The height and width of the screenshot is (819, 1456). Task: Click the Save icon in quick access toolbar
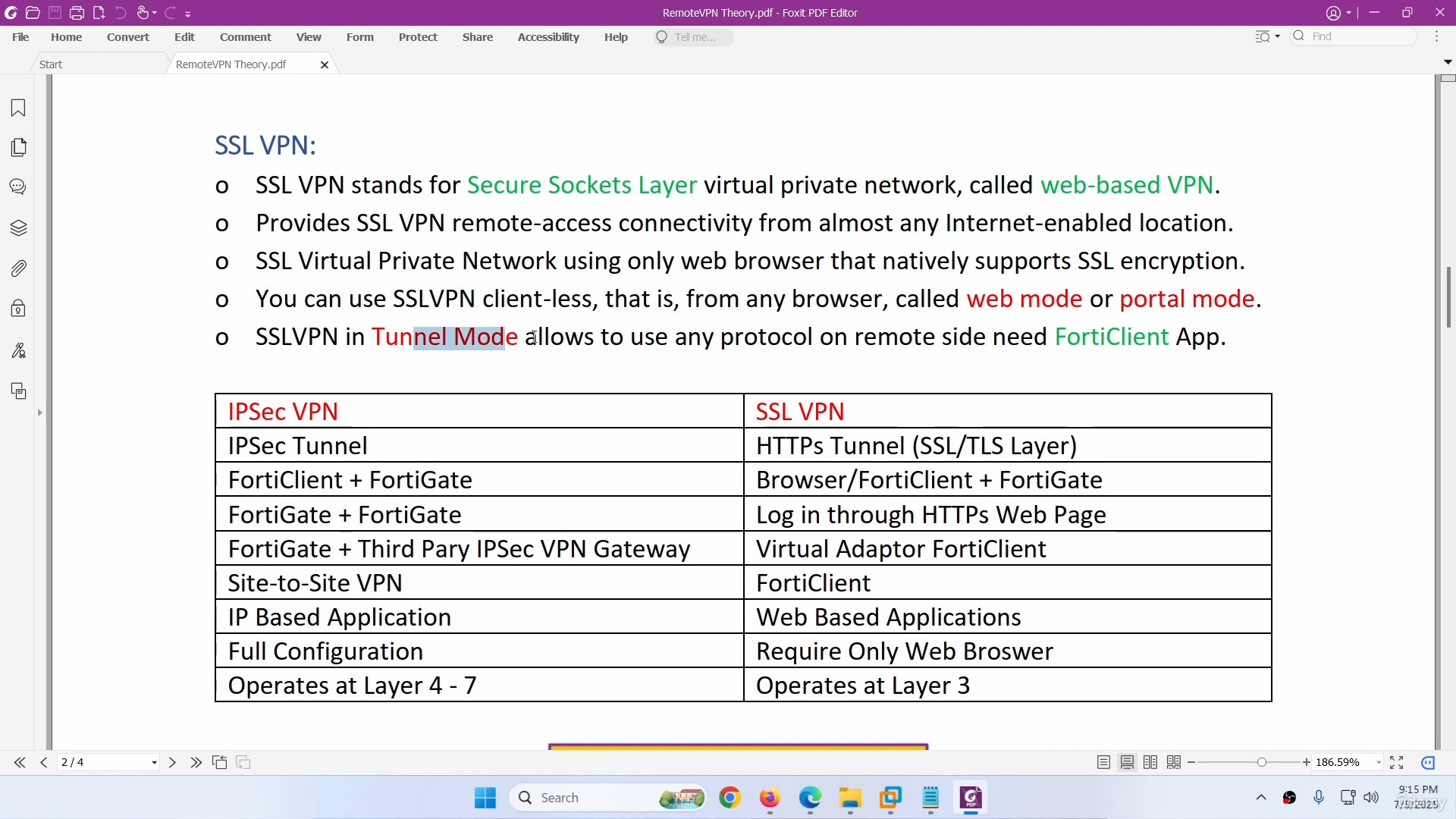pyautogui.click(x=55, y=13)
